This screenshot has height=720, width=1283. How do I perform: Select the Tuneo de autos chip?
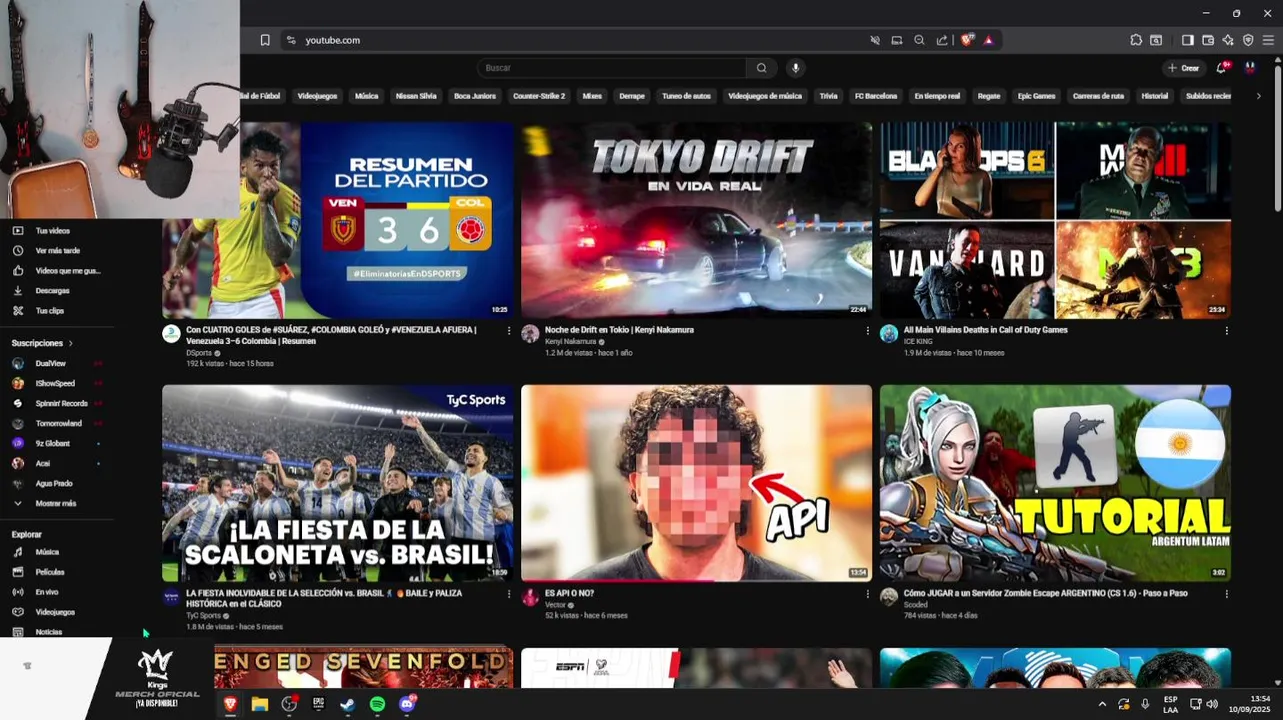click(x=686, y=96)
